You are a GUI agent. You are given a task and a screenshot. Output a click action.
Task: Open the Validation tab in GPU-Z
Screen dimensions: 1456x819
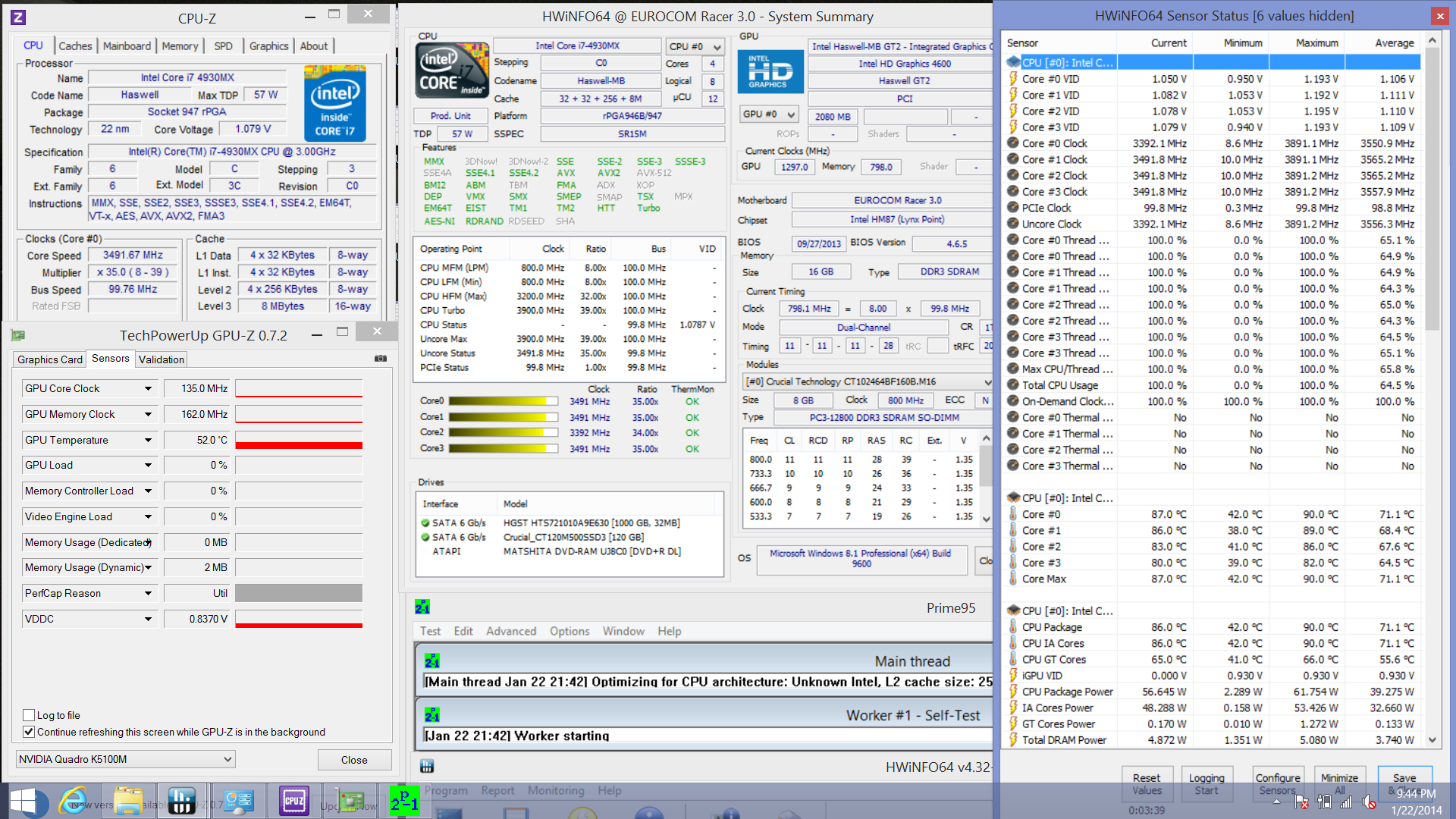(x=161, y=359)
